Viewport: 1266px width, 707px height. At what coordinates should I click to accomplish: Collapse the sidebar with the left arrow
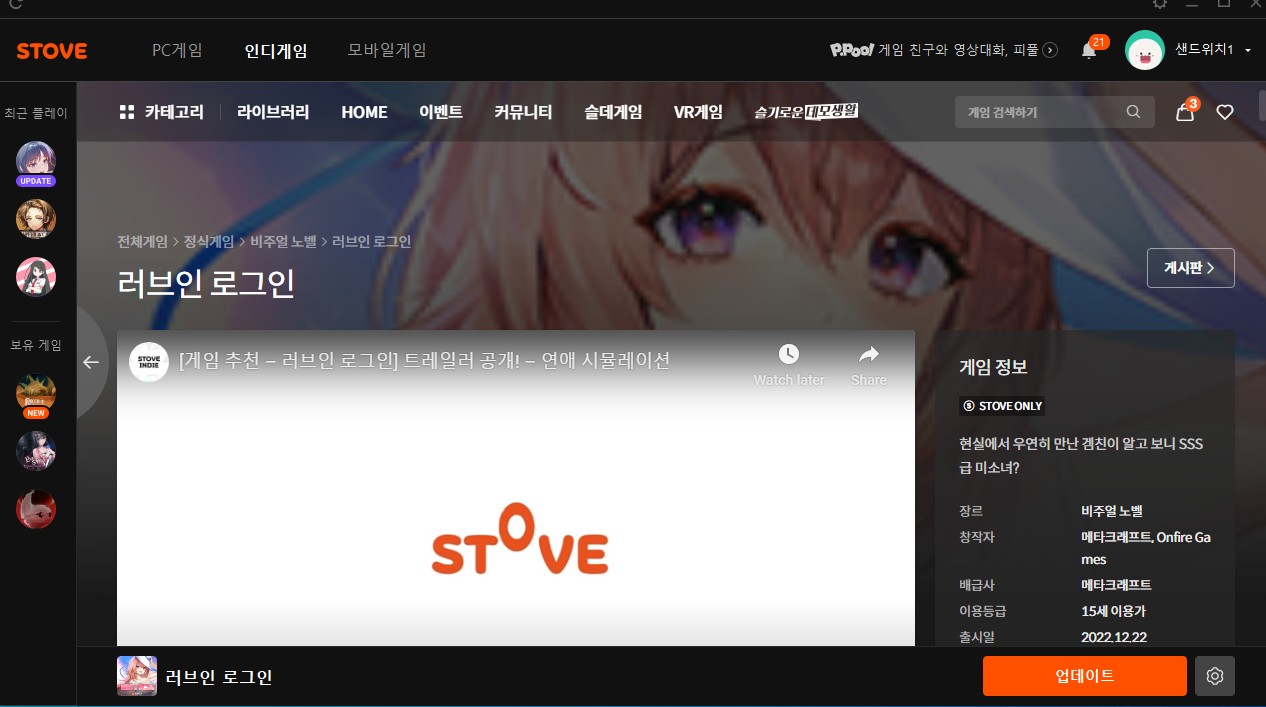coord(91,362)
